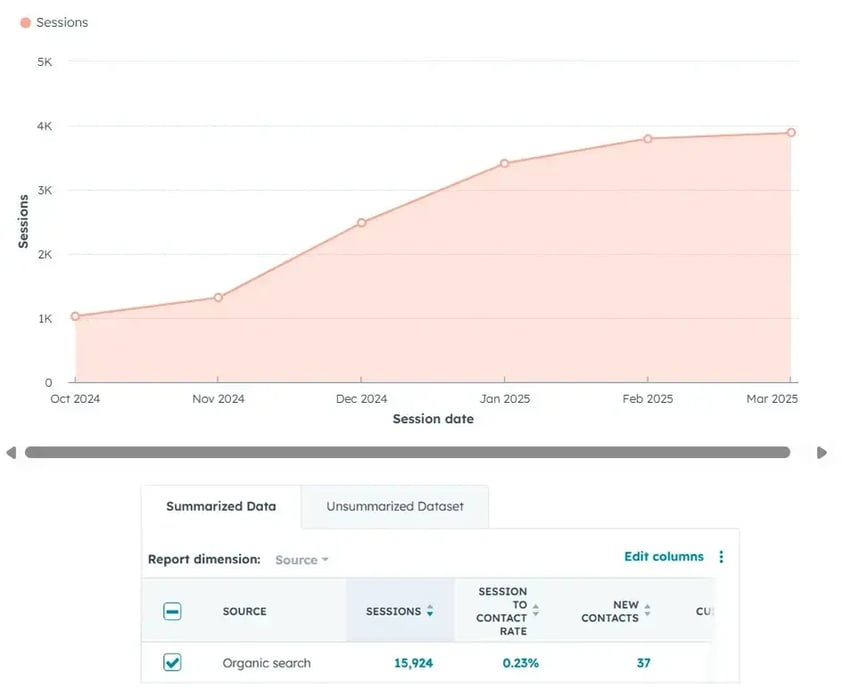The height and width of the screenshot is (696, 842).
Task: Toggle the Sessions series in chart legend
Action: (54, 22)
